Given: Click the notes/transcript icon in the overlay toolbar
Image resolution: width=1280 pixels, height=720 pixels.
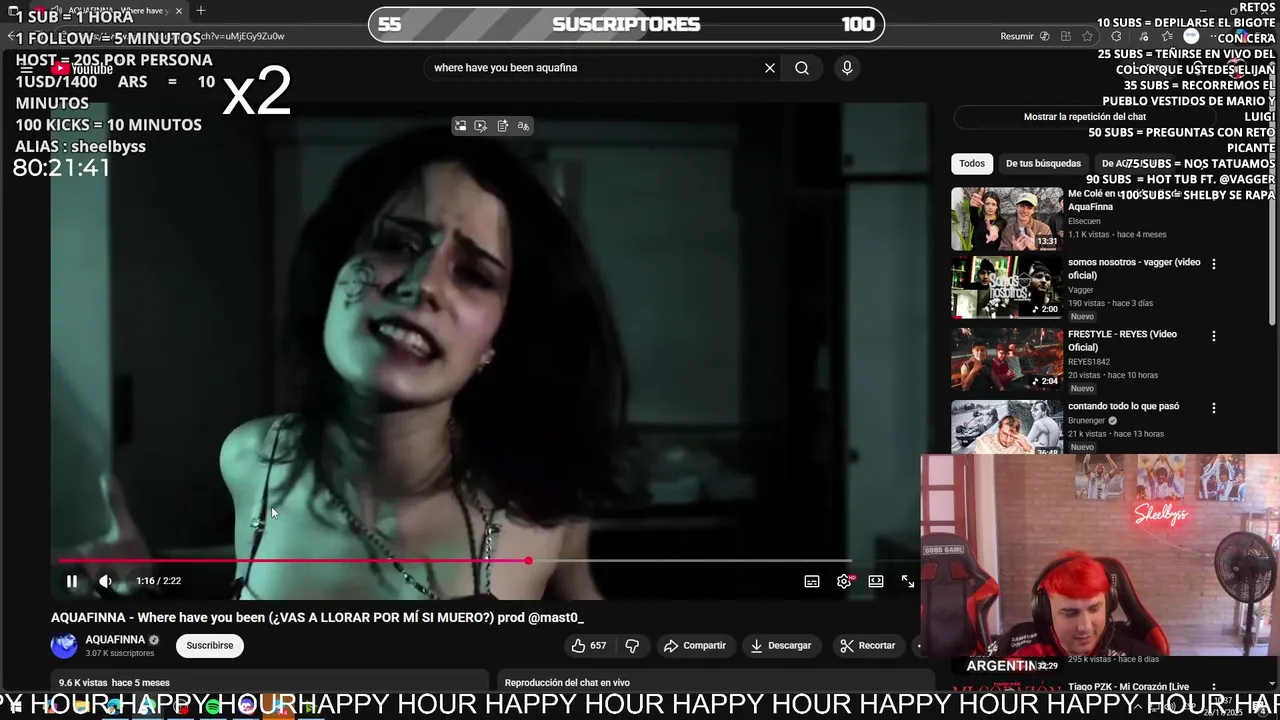Looking at the screenshot, I should click(502, 126).
